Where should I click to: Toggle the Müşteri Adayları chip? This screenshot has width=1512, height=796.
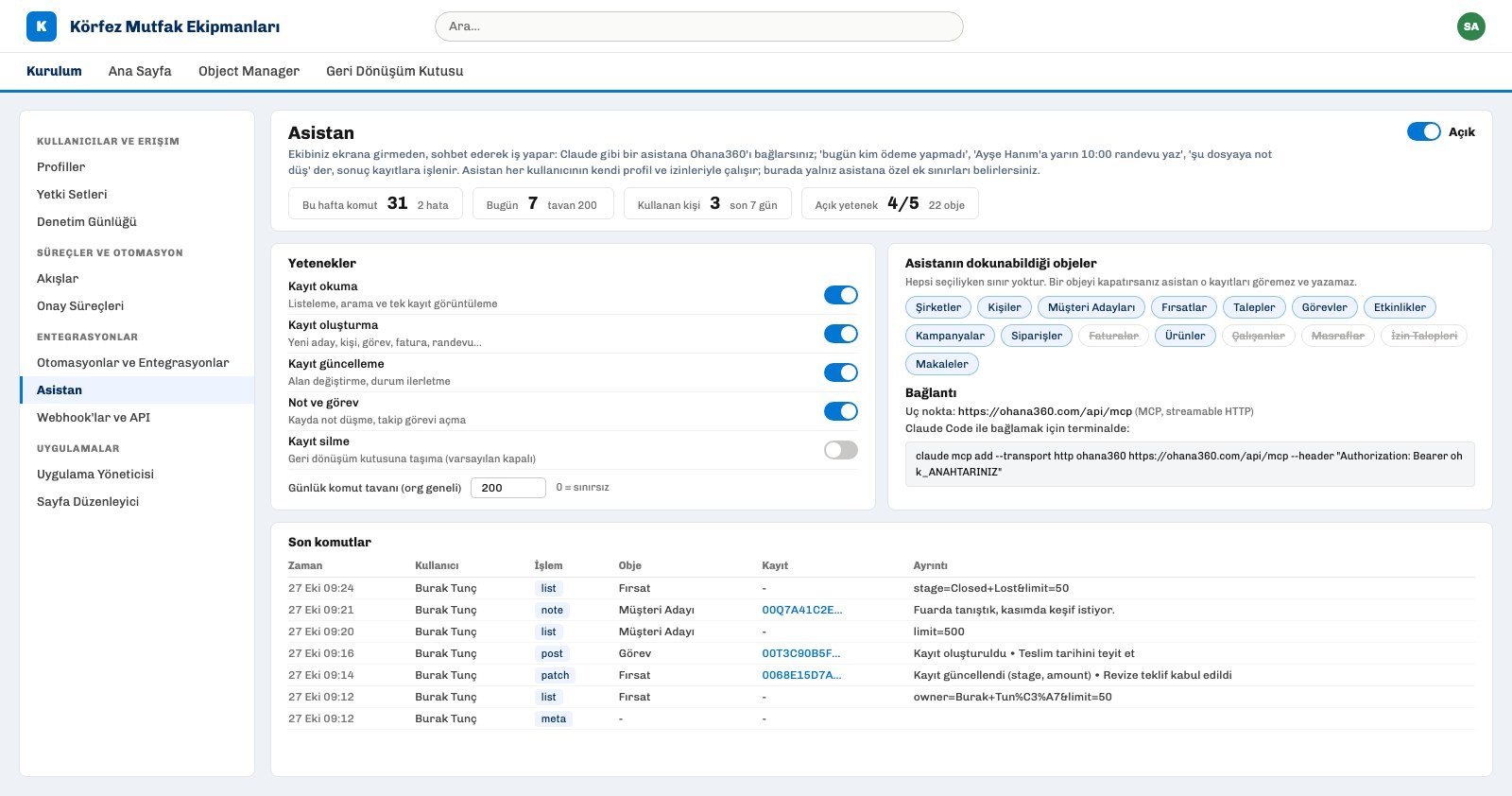tap(1091, 307)
